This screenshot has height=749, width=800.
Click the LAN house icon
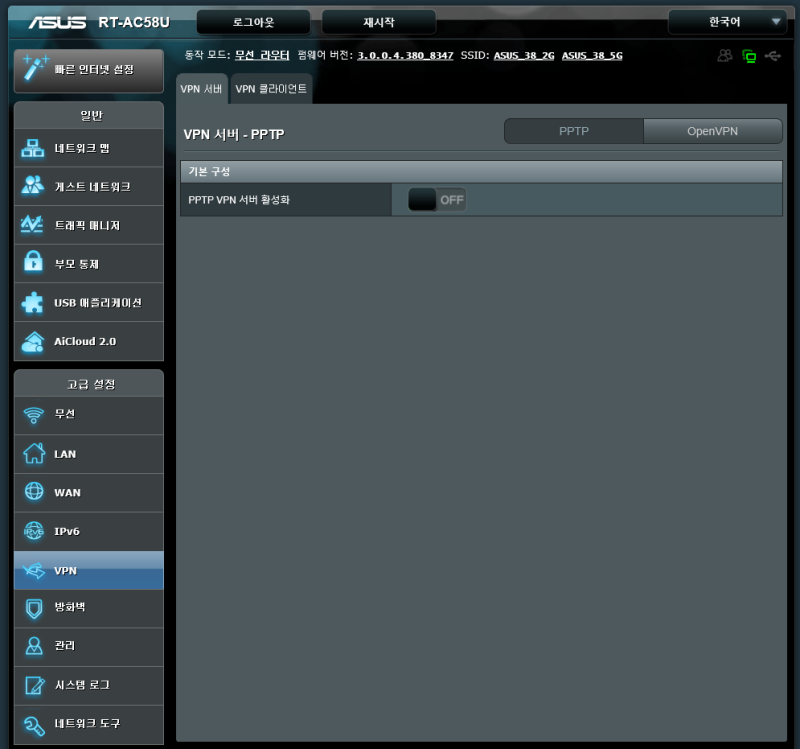click(34, 453)
